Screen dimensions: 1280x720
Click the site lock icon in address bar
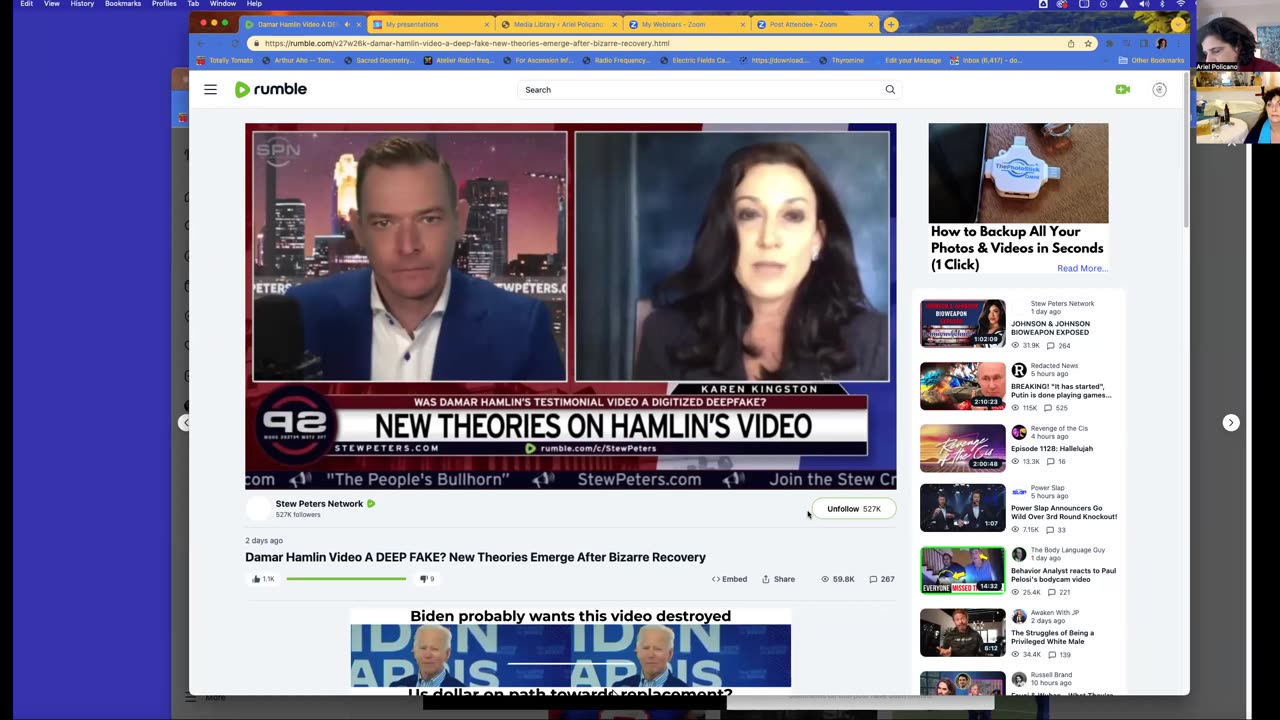[256, 44]
